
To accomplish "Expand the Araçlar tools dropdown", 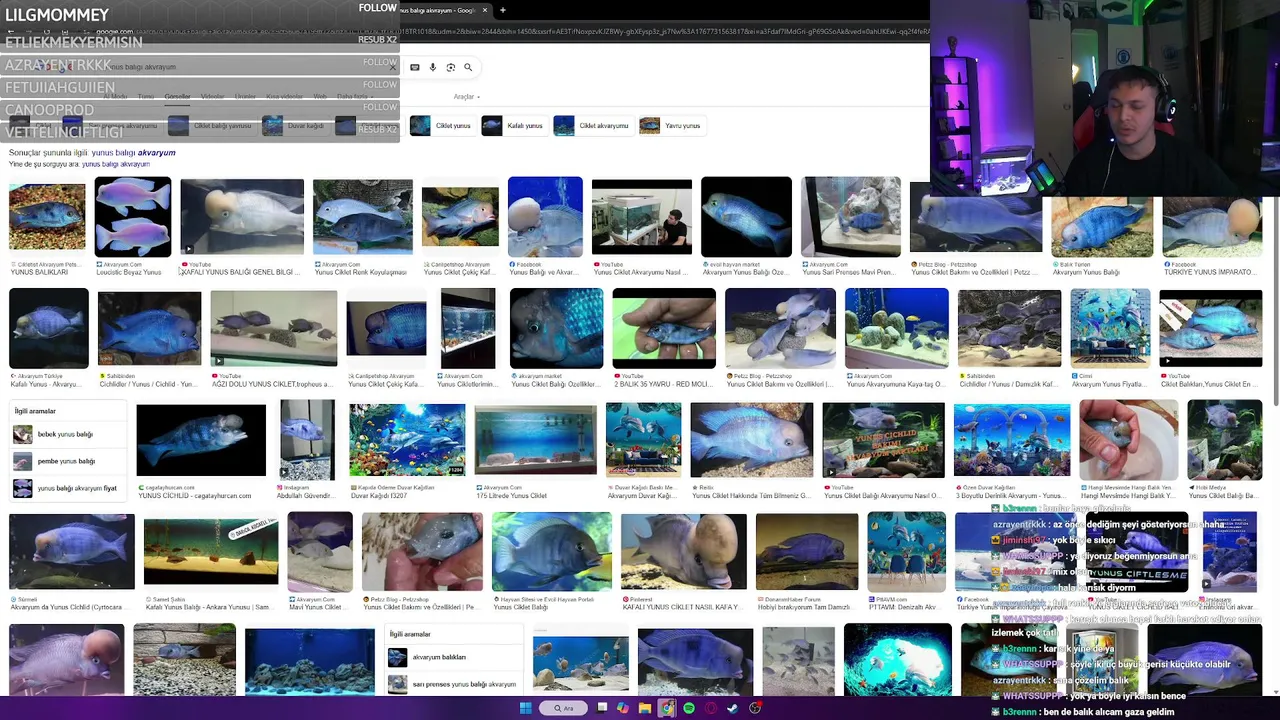I will coord(466,97).
